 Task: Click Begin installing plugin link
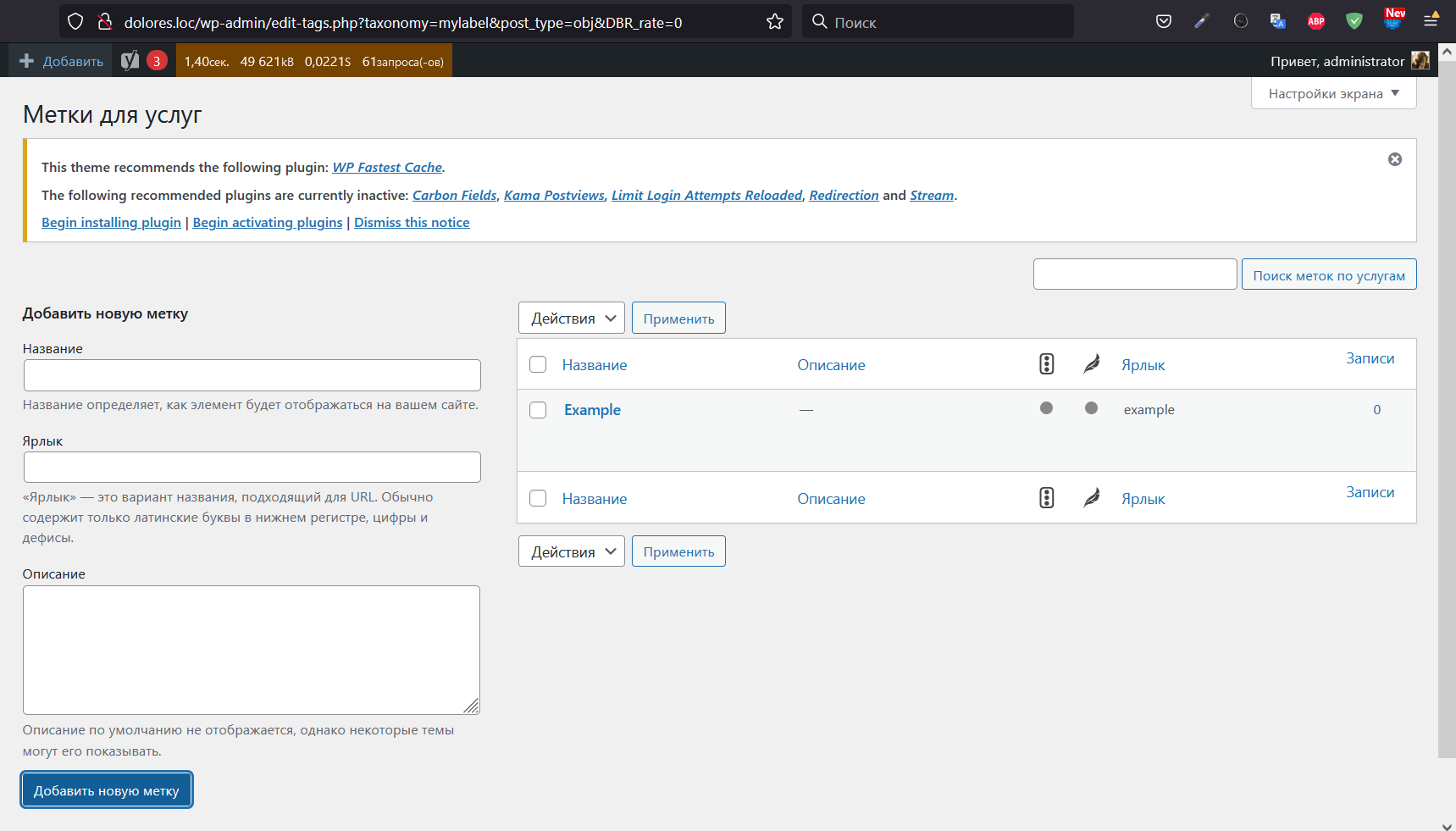point(111,222)
